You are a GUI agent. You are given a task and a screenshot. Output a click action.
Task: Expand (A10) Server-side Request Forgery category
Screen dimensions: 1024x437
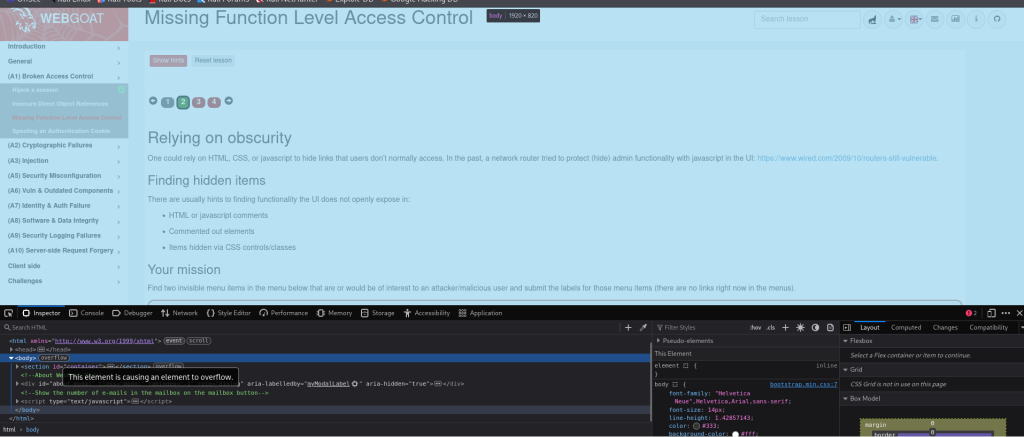[64, 251]
